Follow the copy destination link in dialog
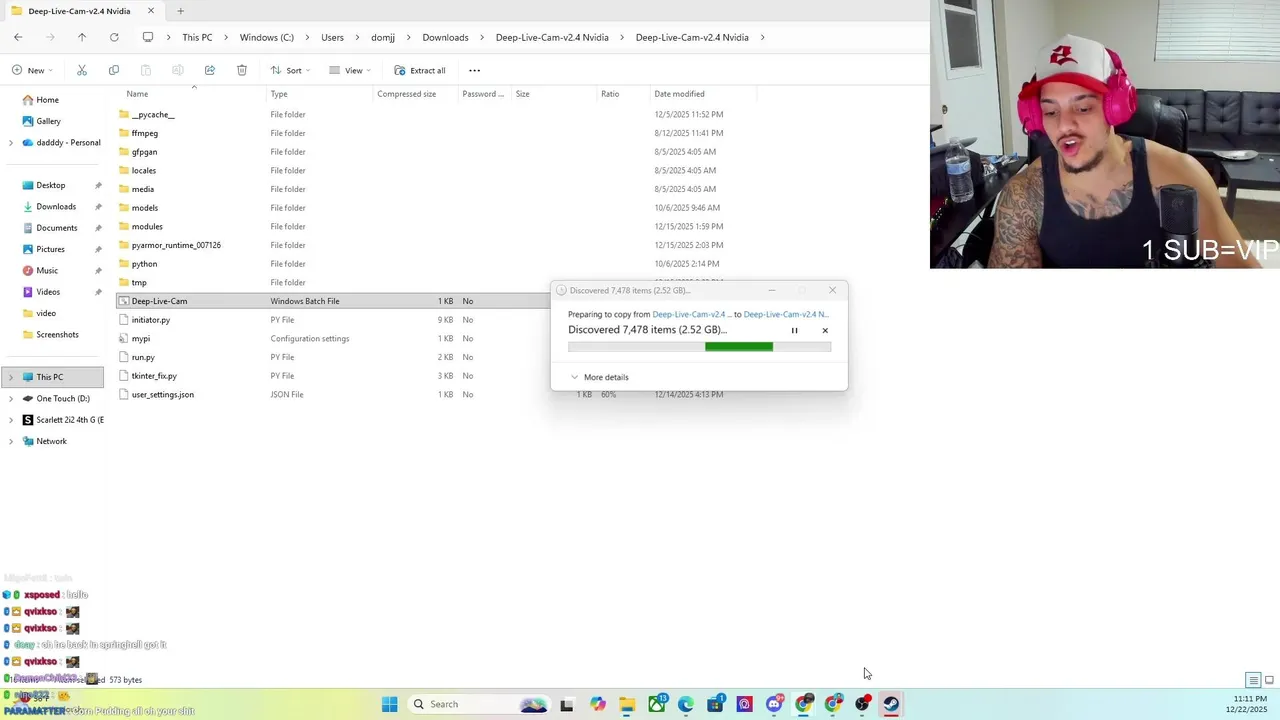 click(x=786, y=314)
